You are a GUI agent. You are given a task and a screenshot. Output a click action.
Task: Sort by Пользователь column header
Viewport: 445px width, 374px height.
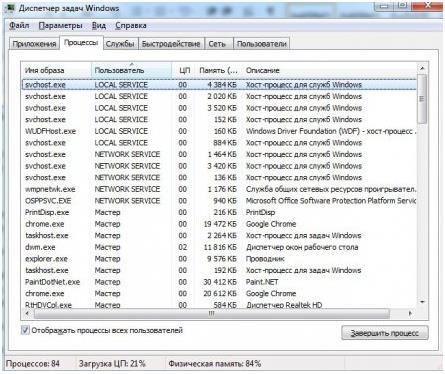coord(131,70)
